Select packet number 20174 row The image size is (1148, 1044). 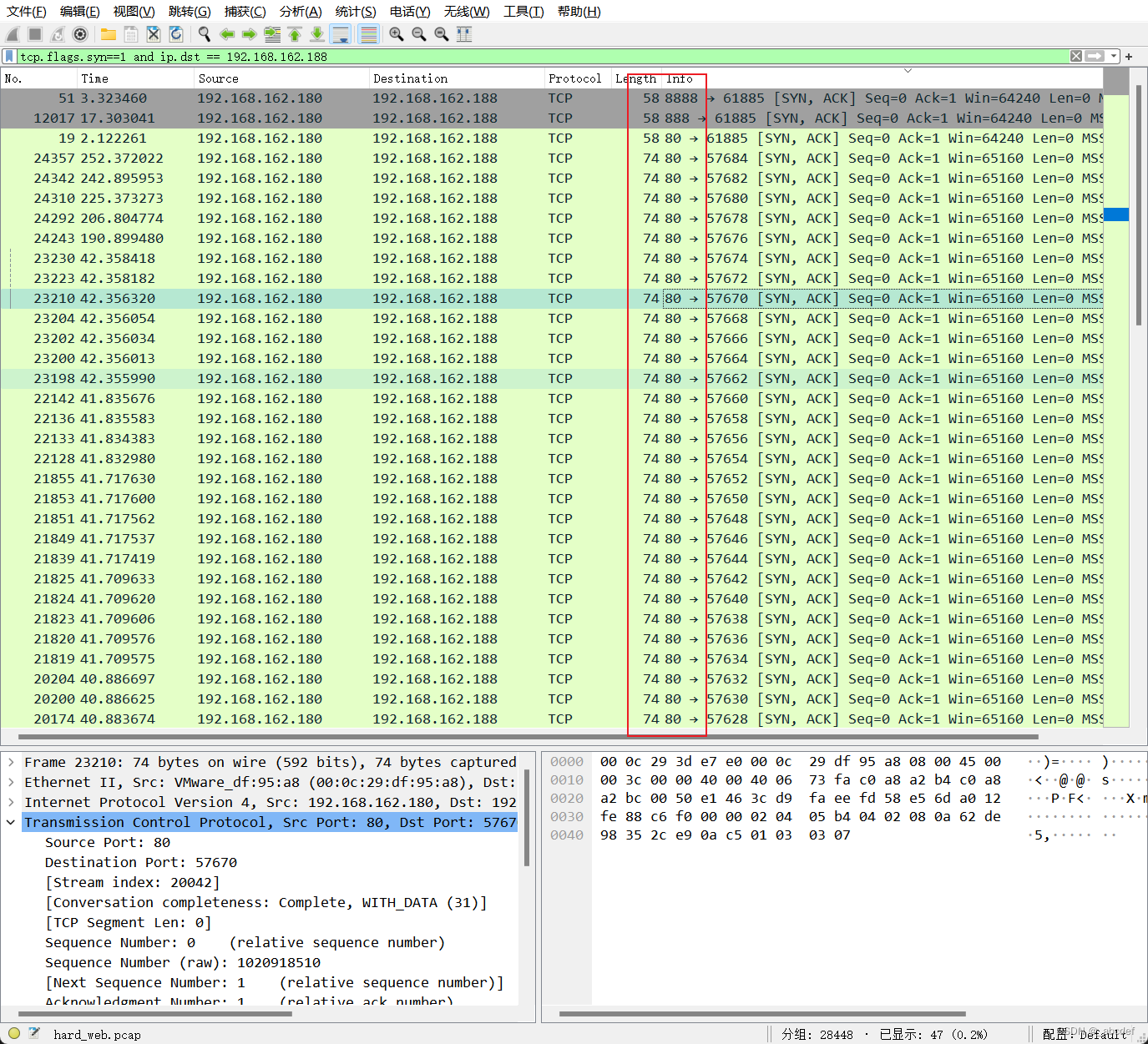click(552, 719)
